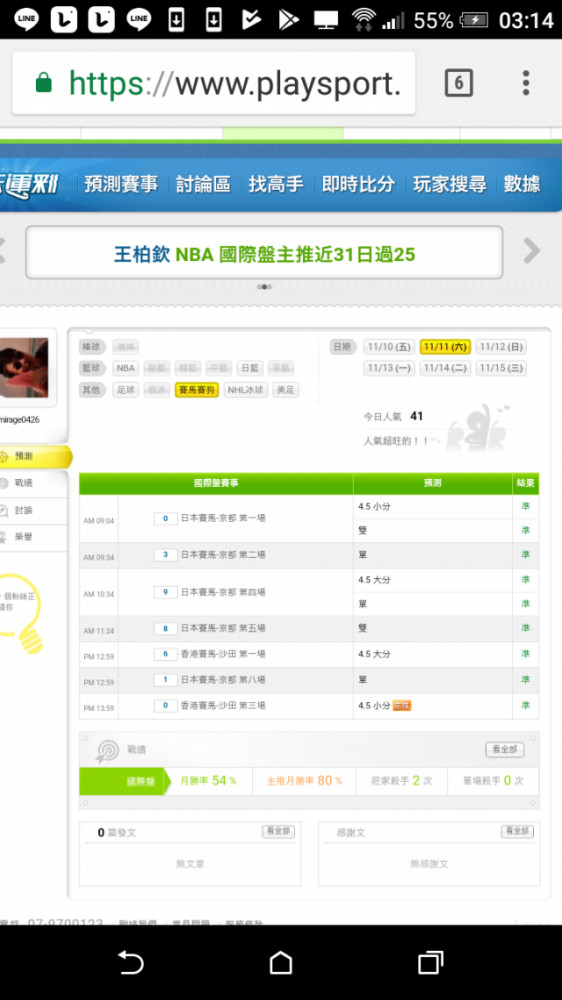
Task: Tap the recent apps square icon
Action: pyautogui.click(x=431, y=962)
